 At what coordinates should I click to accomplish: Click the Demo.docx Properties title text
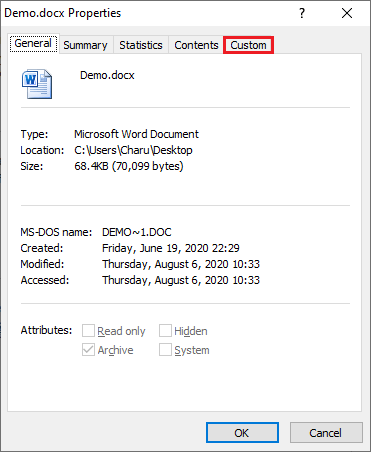tap(63, 13)
